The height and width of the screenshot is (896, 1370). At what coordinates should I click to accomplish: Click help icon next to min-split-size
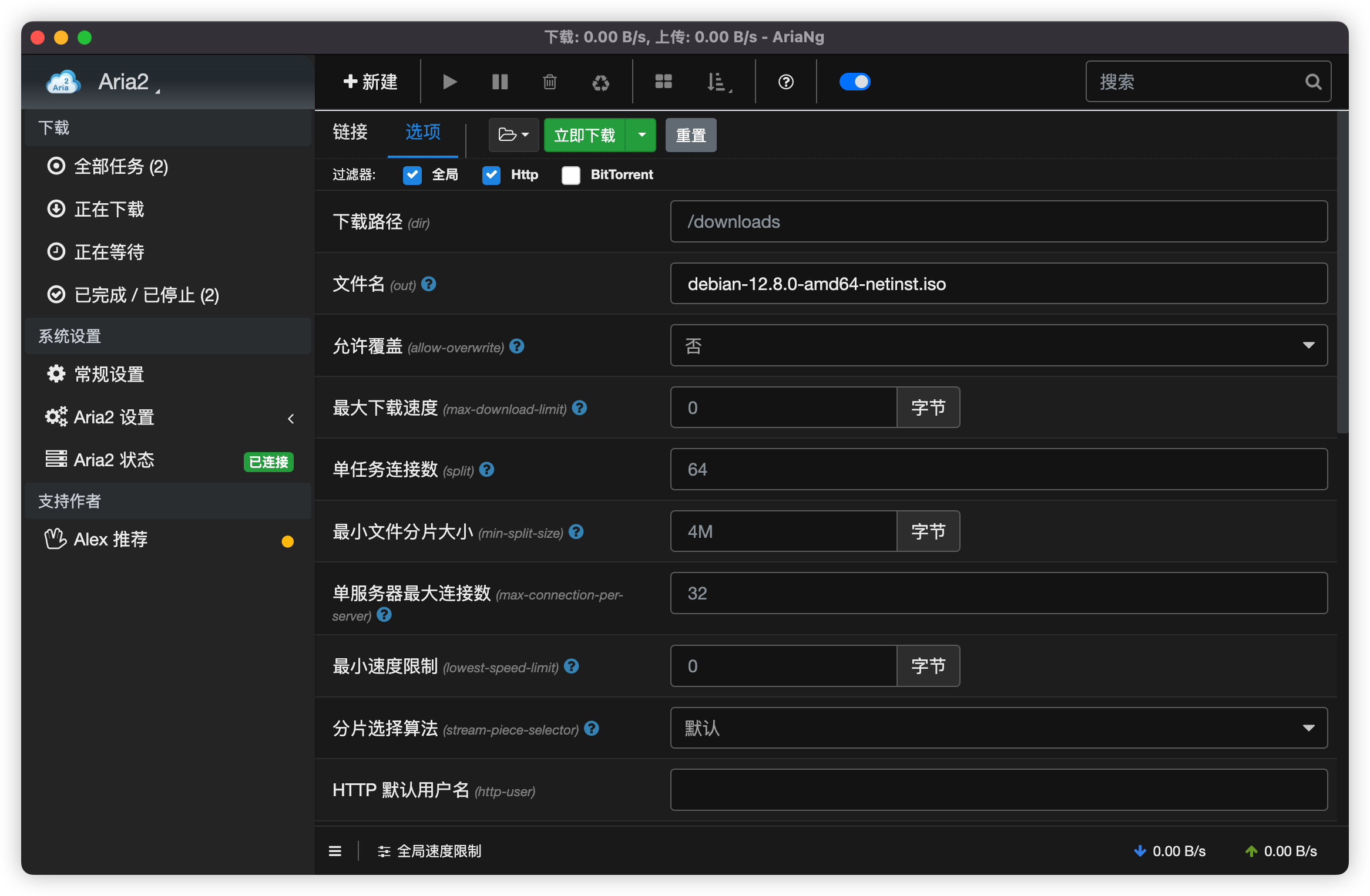click(576, 532)
